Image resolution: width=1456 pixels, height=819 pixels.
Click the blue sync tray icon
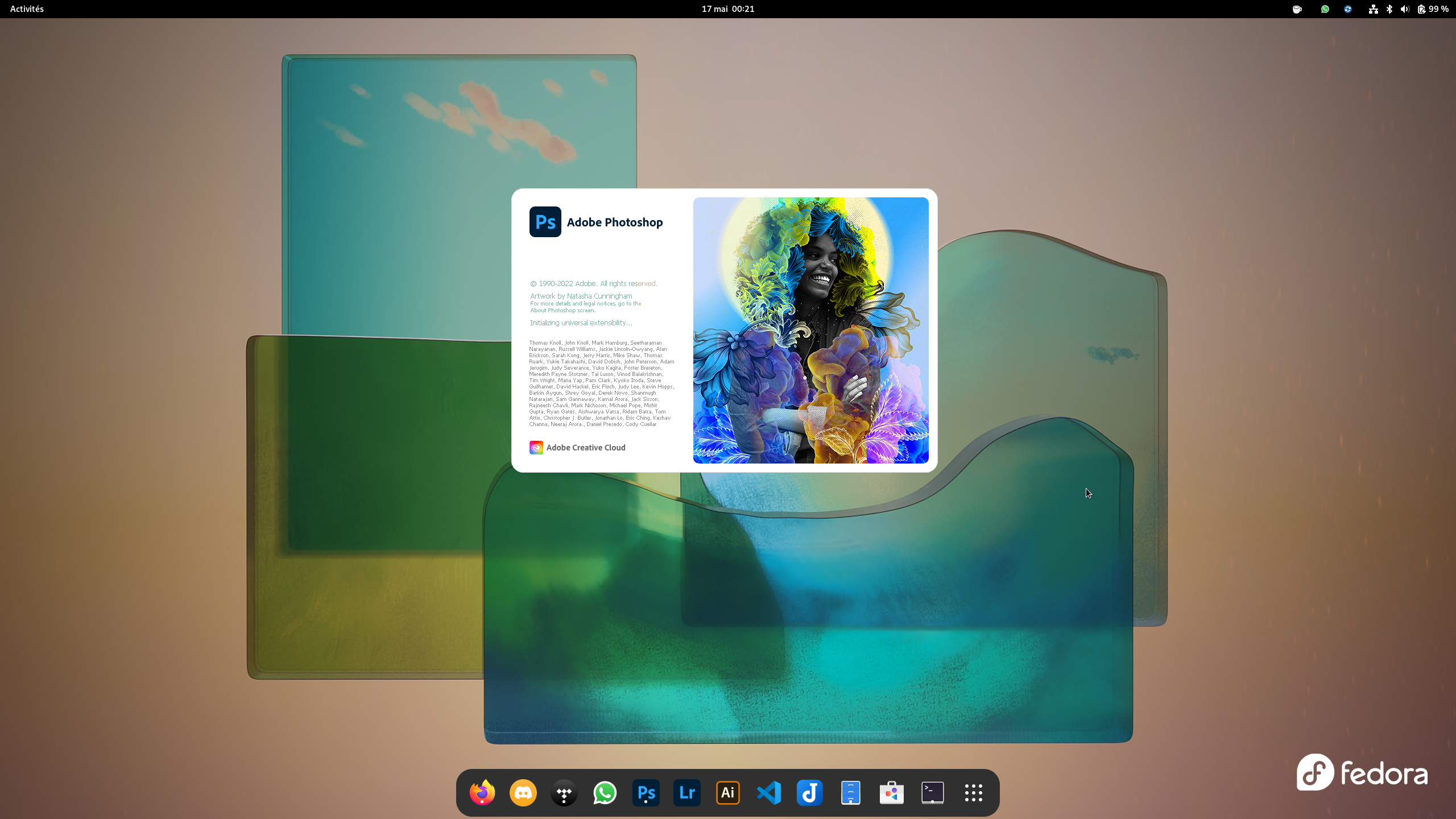(x=1348, y=9)
